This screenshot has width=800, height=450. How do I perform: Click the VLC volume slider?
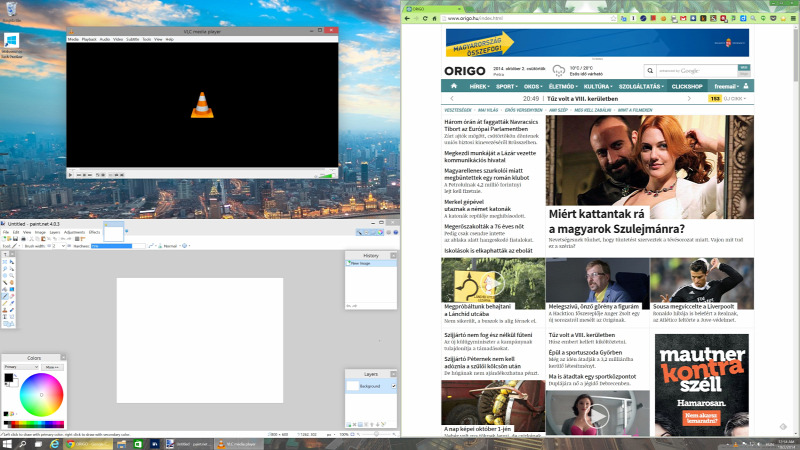click(326, 175)
